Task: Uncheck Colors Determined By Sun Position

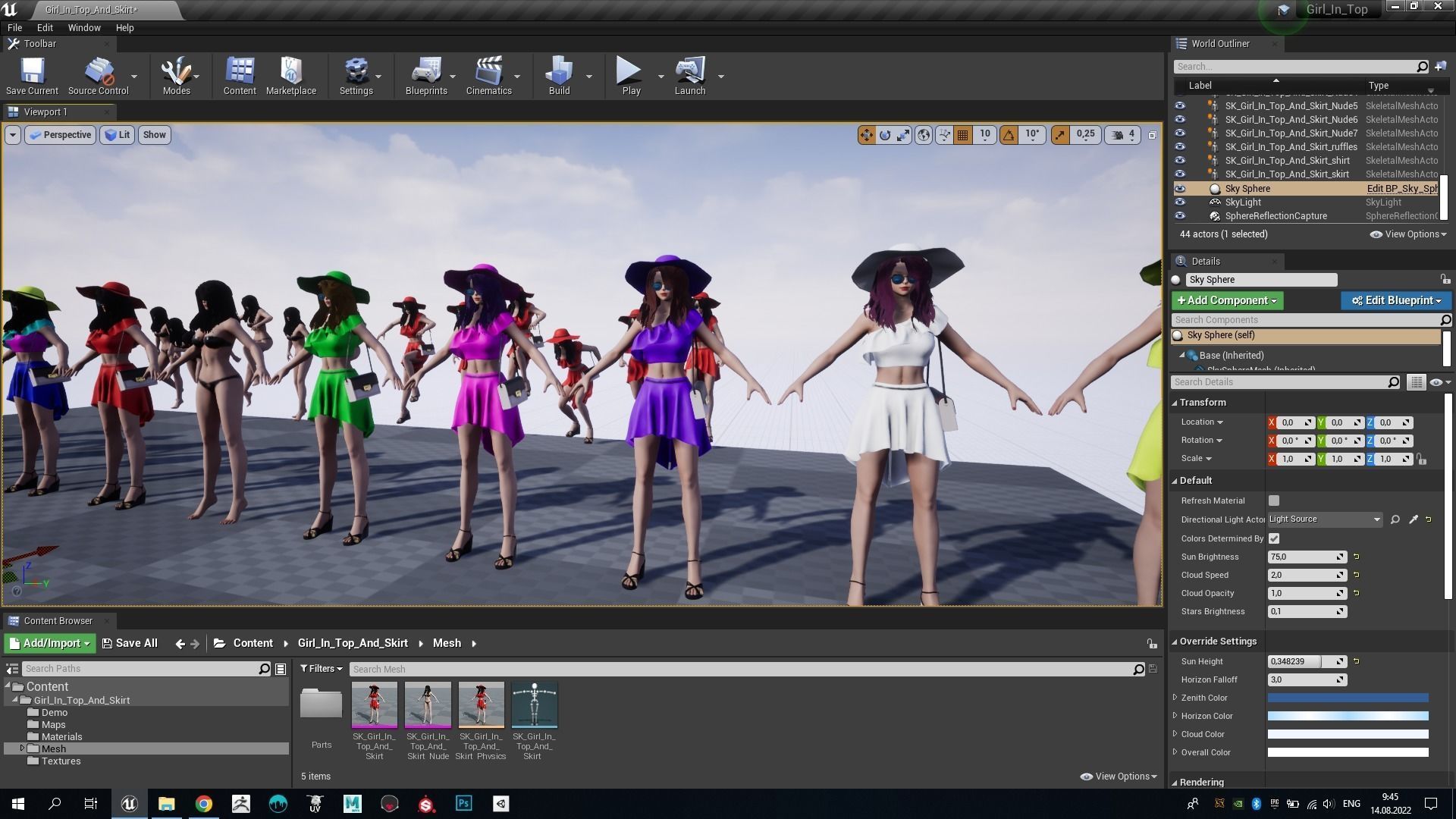Action: [1274, 538]
